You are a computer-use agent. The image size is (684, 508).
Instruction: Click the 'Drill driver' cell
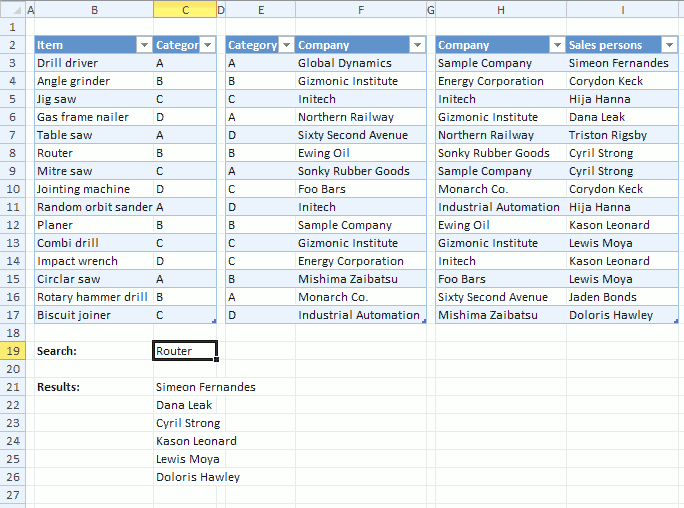point(94,63)
